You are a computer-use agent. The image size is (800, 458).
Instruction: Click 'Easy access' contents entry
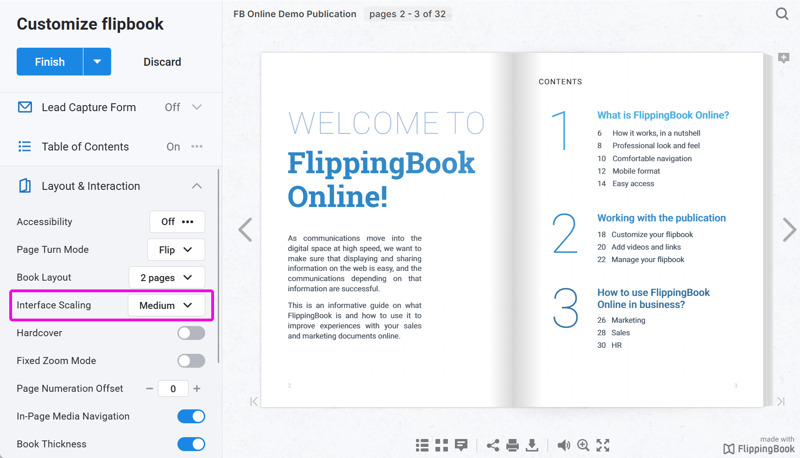click(633, 184)
